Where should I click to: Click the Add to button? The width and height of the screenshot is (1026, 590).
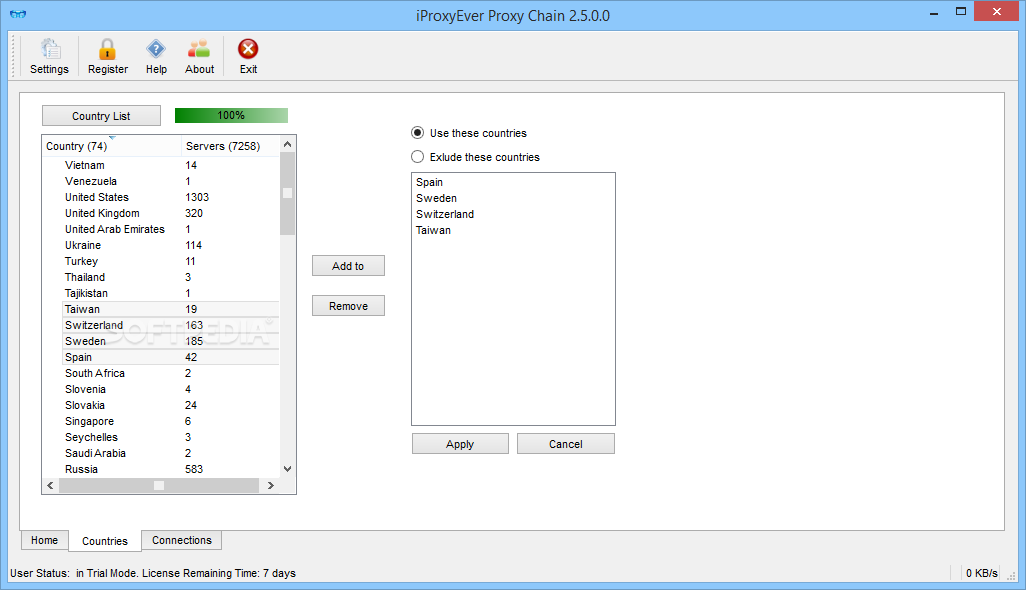pyautogui.click(x=348, y=266)
